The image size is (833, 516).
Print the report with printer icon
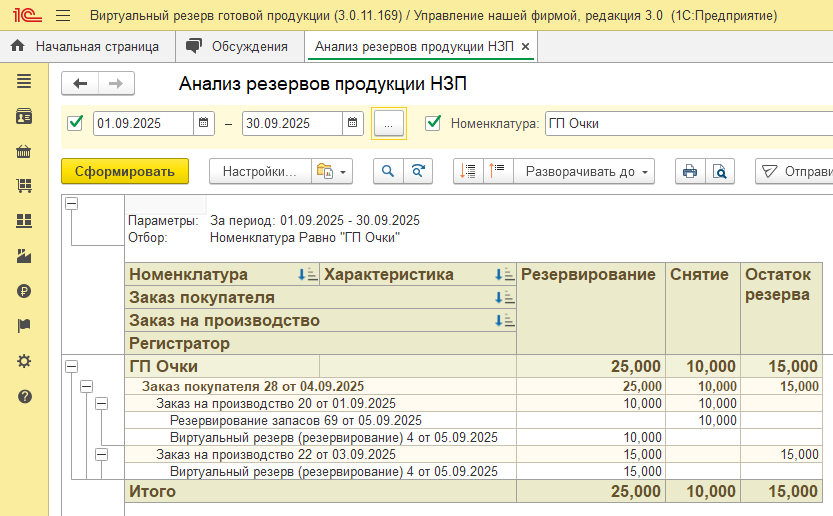[690, 171]
